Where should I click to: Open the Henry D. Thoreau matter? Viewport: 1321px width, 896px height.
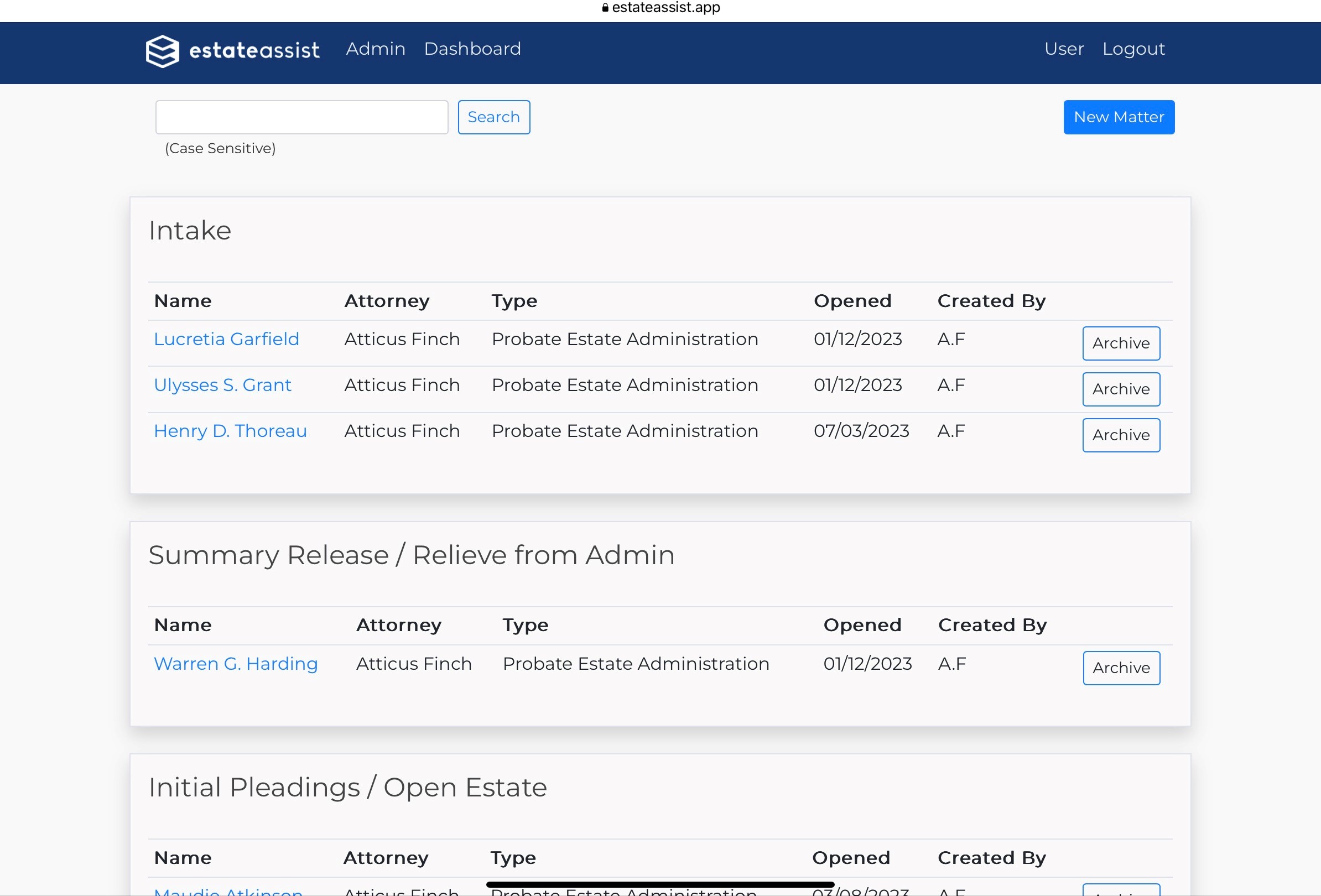coord(230,431)
